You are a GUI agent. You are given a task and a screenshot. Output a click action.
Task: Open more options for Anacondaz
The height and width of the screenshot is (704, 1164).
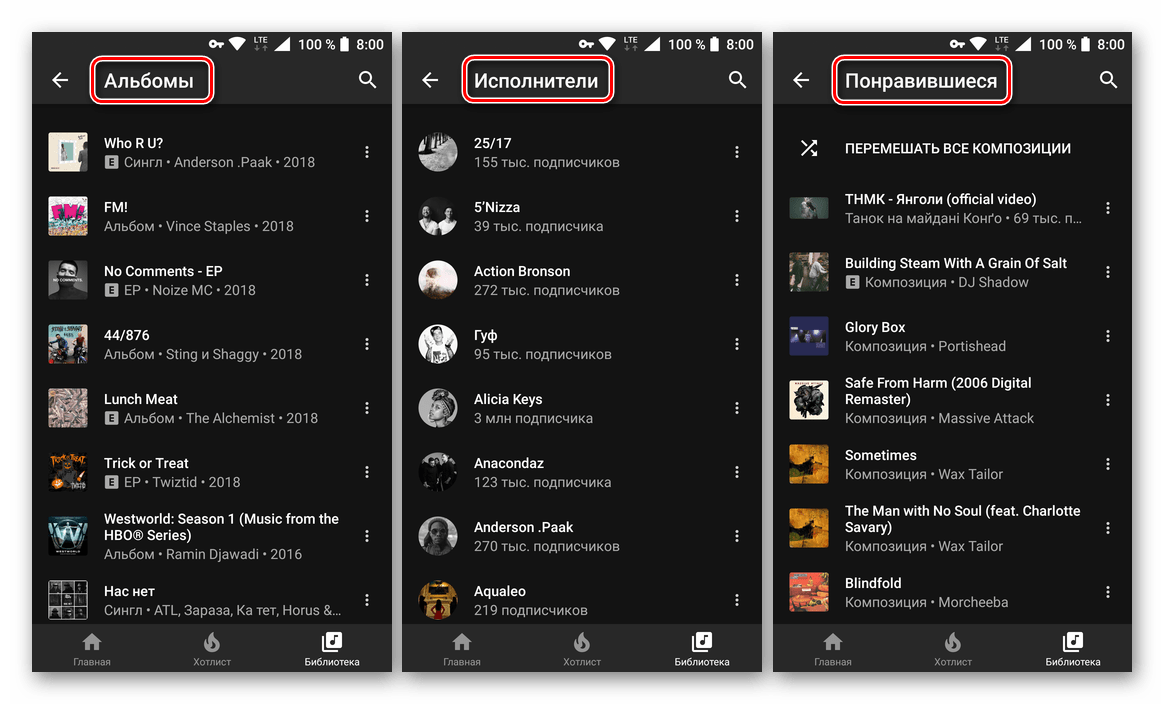pos(736,472)
